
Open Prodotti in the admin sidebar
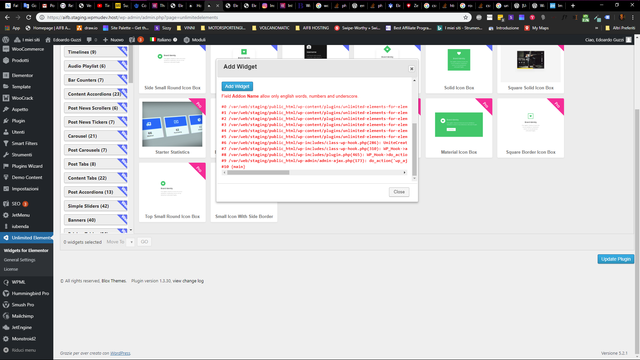tap(27, 60)
